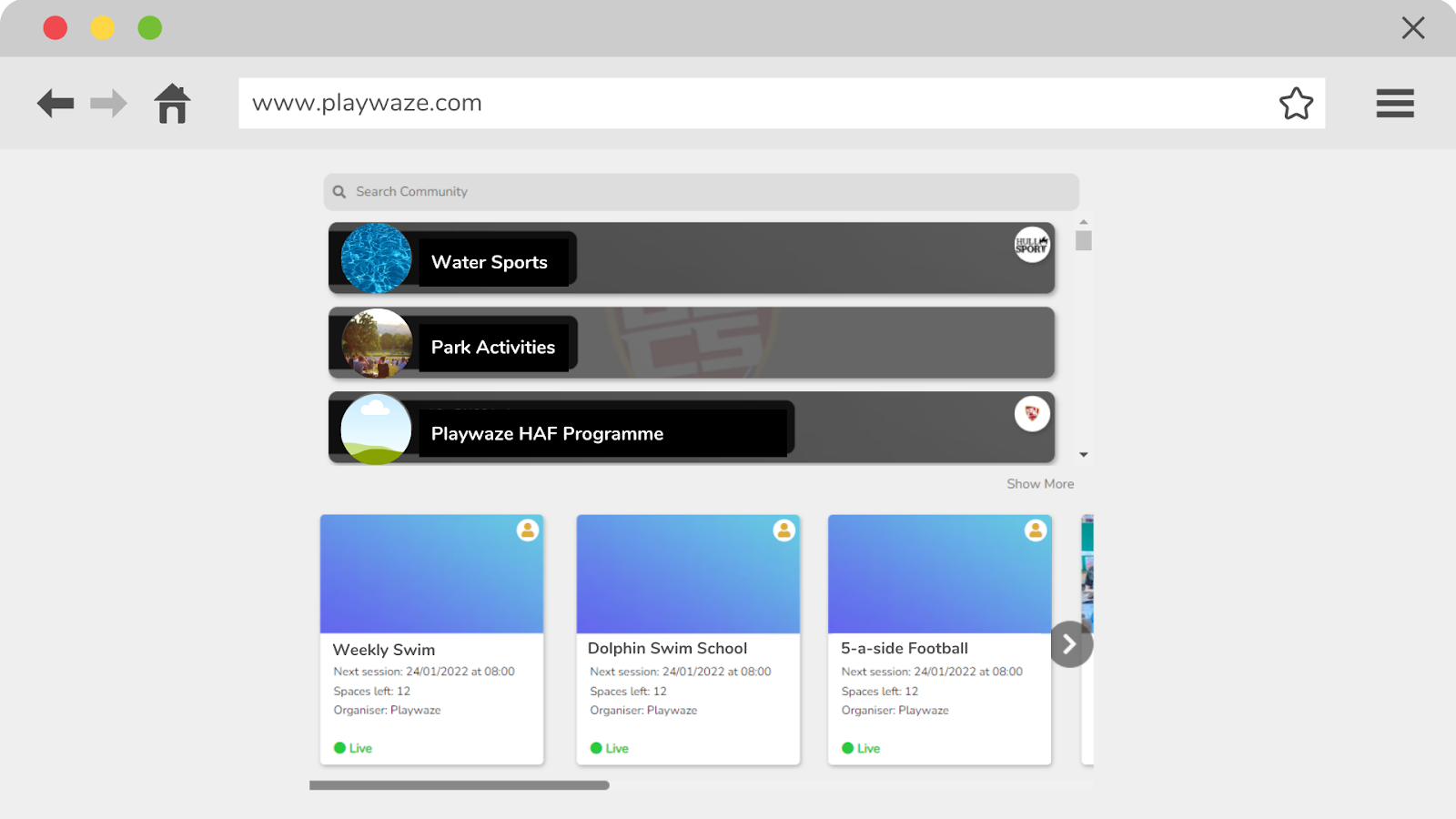1456x819 pixels.
Task: Open the Dolphin Swim School activity card
Action: click(688, 640)
